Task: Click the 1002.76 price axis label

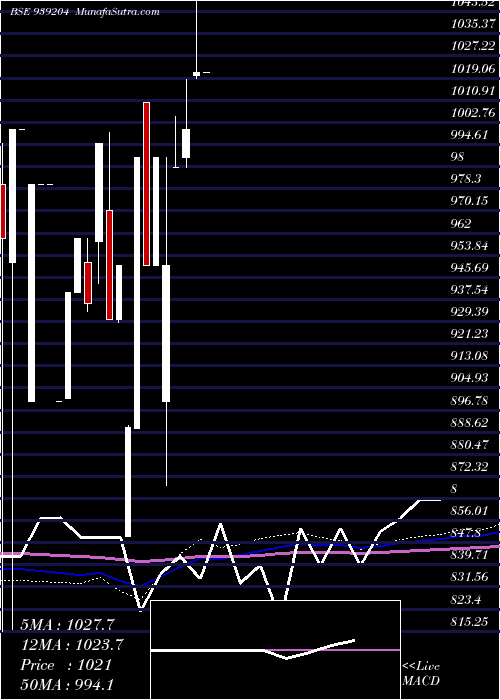Action: 473,112
